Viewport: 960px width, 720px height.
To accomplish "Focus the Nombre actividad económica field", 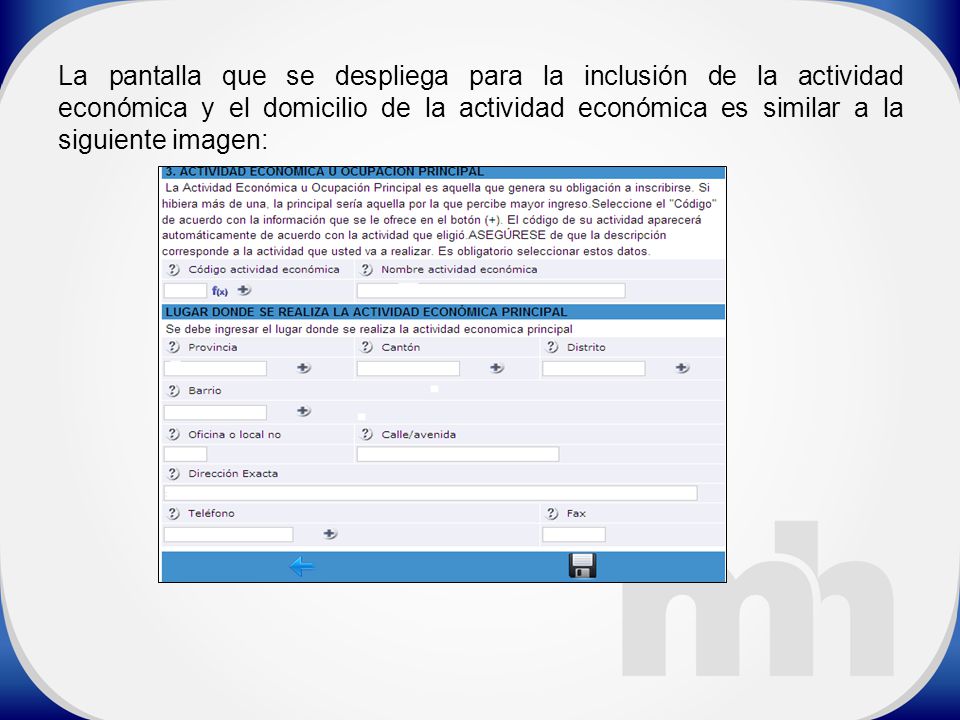I will 491,291.
